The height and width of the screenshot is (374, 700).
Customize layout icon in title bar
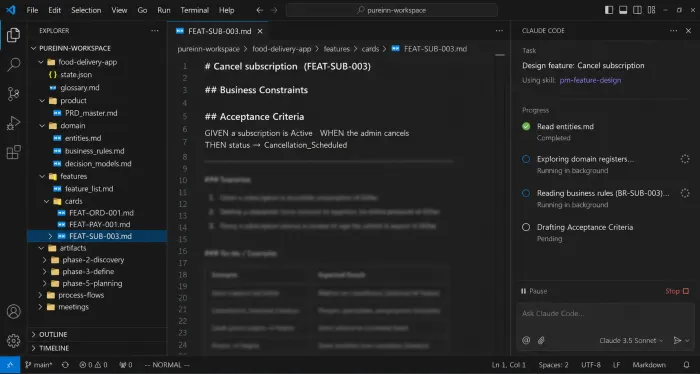click(651, 10)
